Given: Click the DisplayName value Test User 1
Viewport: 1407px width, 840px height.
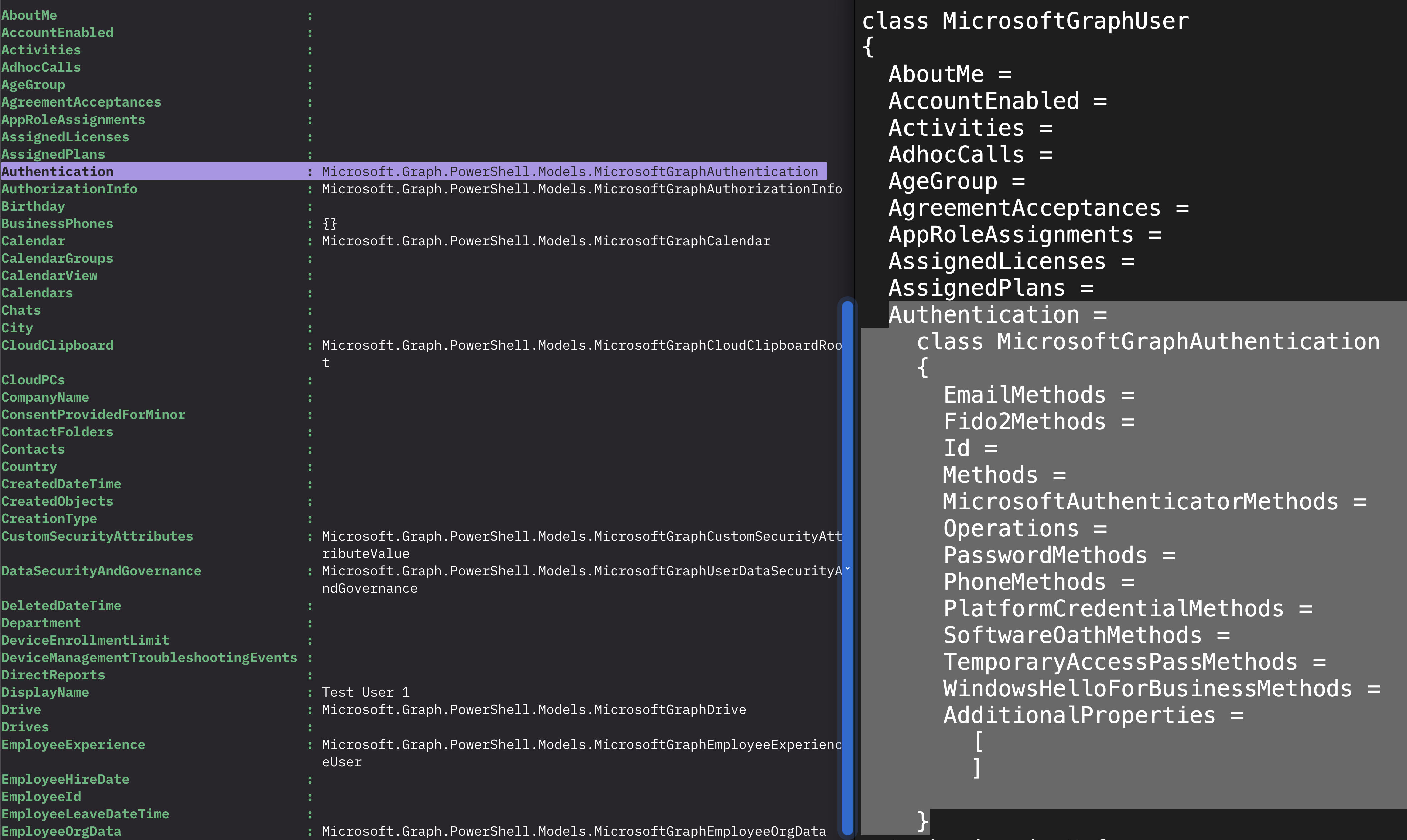Looking at the screenshot, I should point(366,692).
